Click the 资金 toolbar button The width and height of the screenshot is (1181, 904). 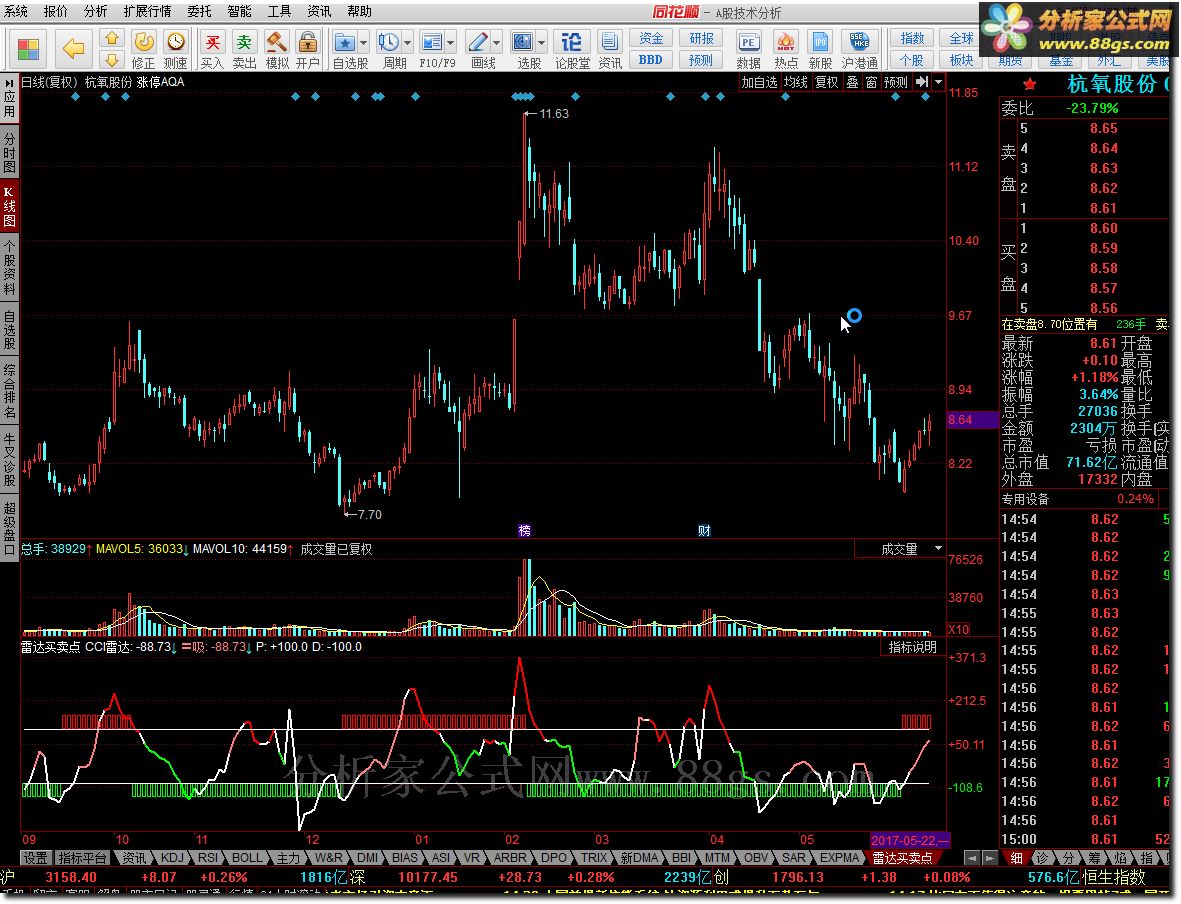(x=651, y=38)
